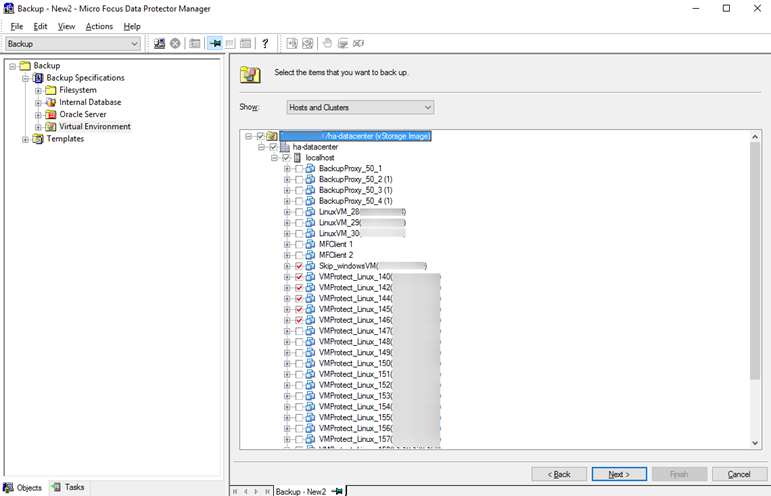Collapse the localhost tree node
Image resolution: width=771 pixels, height=496 pixels.
(x=274, y=158)
